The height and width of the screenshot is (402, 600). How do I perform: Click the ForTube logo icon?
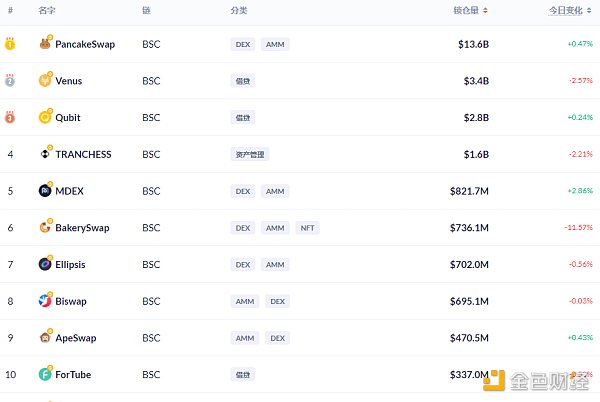pos(45,374)
